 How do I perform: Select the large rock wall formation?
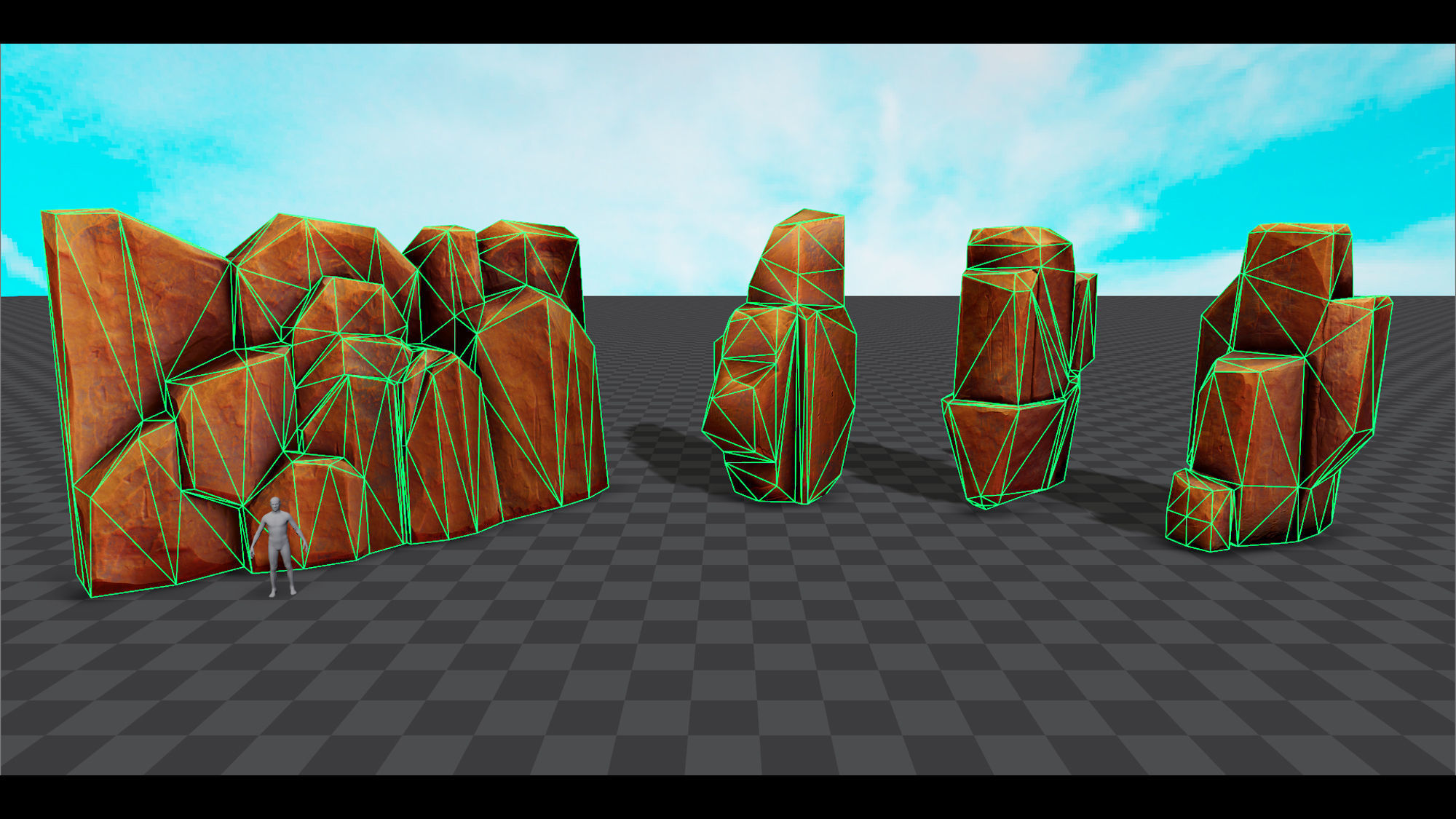(324, 403)
